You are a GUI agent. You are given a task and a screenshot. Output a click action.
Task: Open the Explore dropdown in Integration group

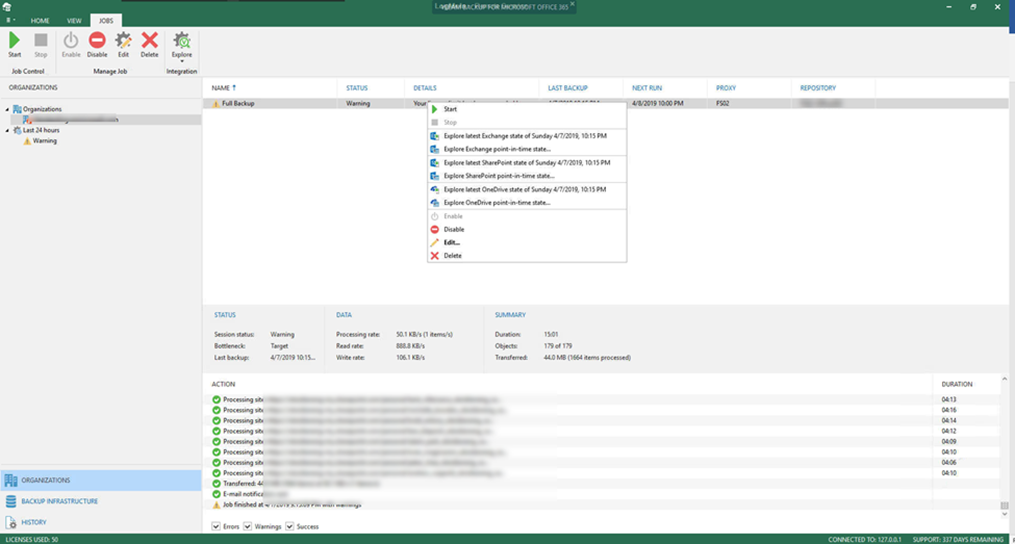182,47
